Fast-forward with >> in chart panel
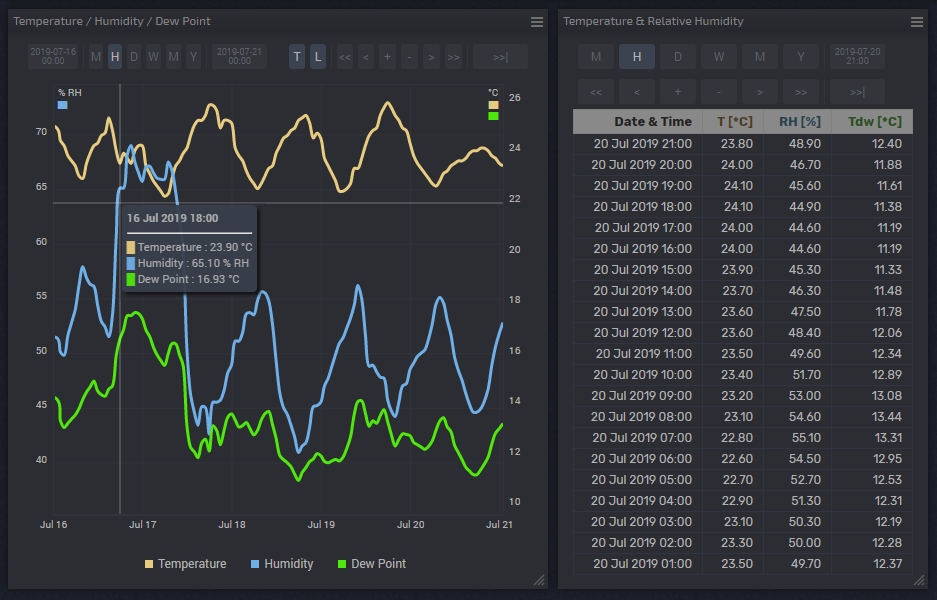 453,57
